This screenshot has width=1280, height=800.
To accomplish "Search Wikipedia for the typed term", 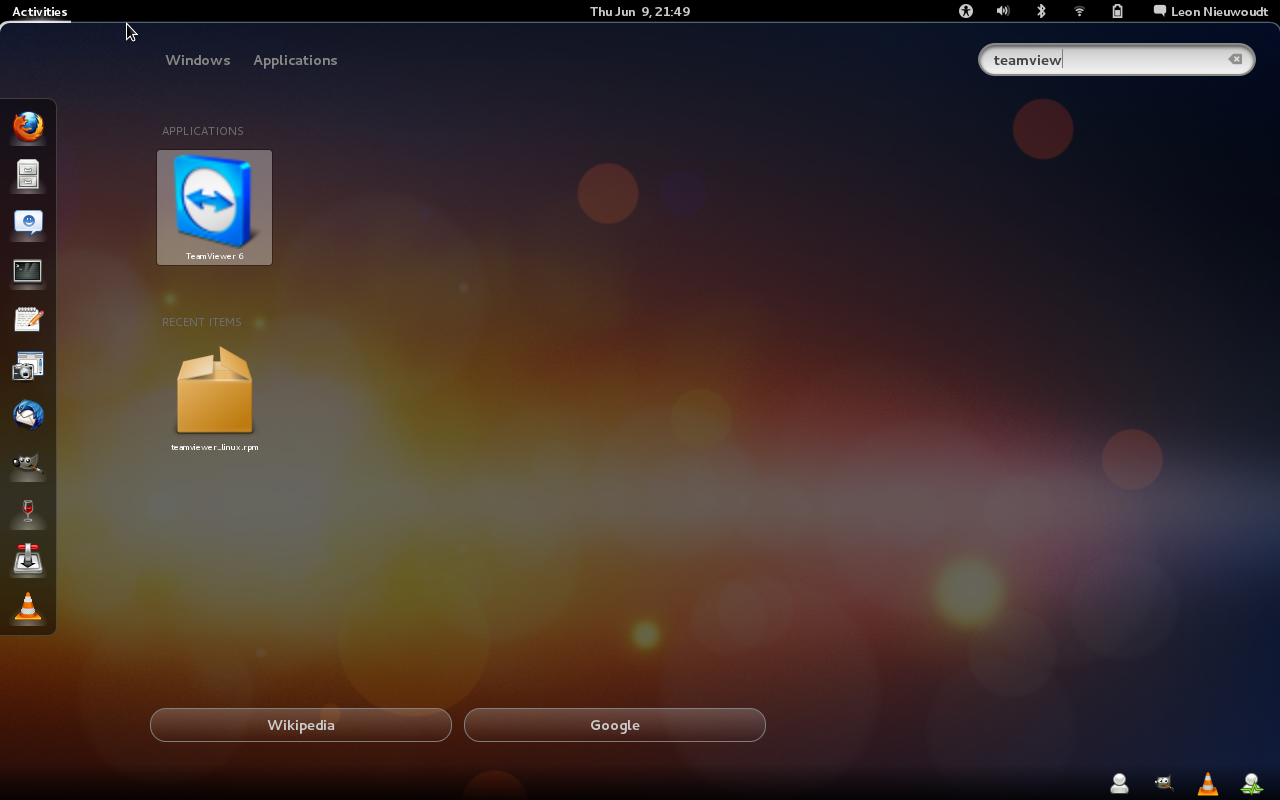I will tap(301, 725).
